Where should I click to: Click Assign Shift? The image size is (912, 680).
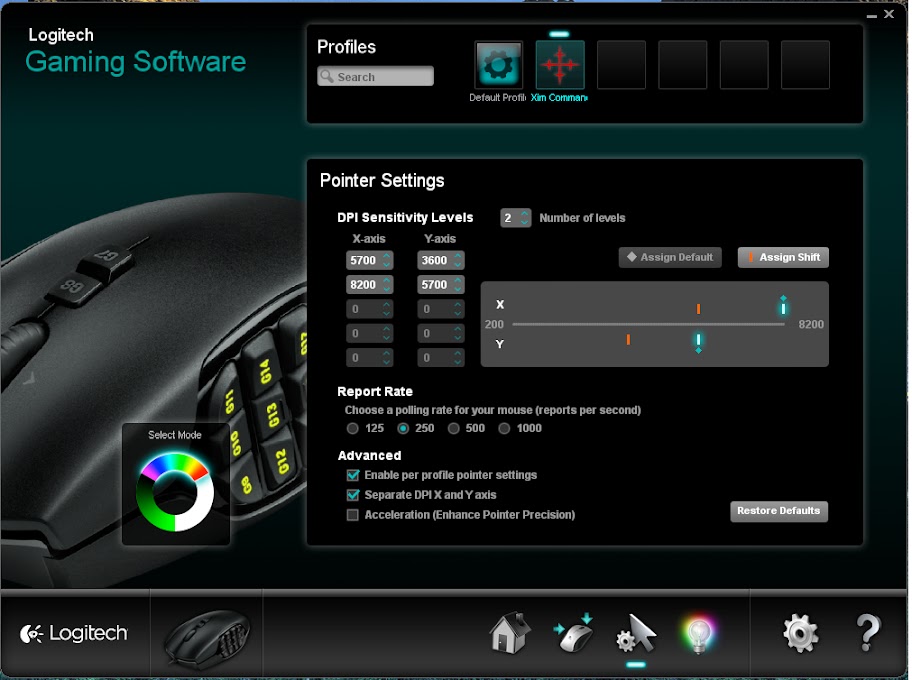783,257
